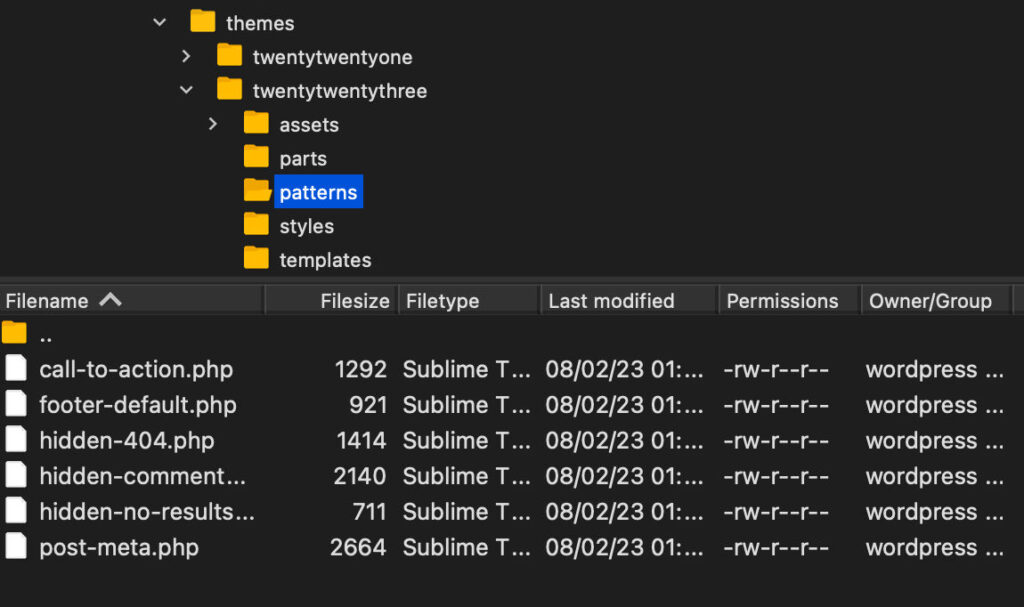Click the Last modified column header
The height and width of the screenshot is (607, 1024).
(x=611, y=301)
